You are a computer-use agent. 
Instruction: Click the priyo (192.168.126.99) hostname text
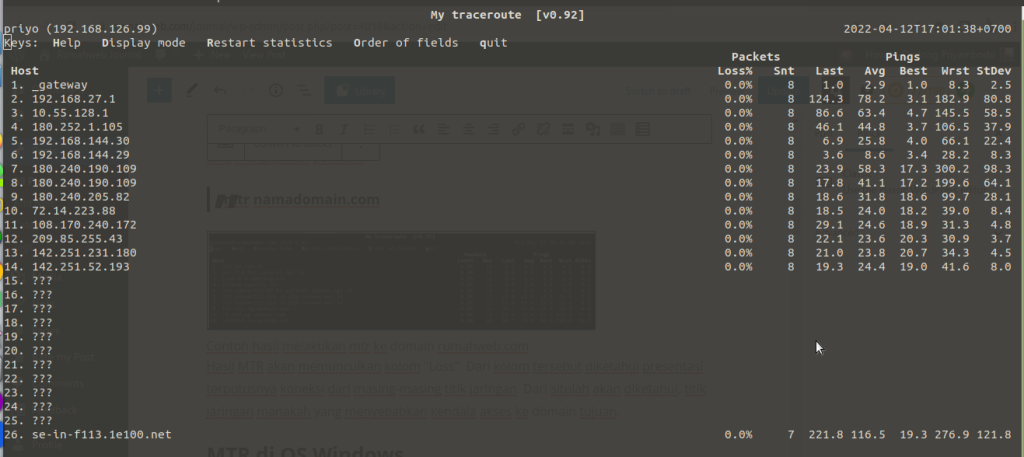(80, 29)
